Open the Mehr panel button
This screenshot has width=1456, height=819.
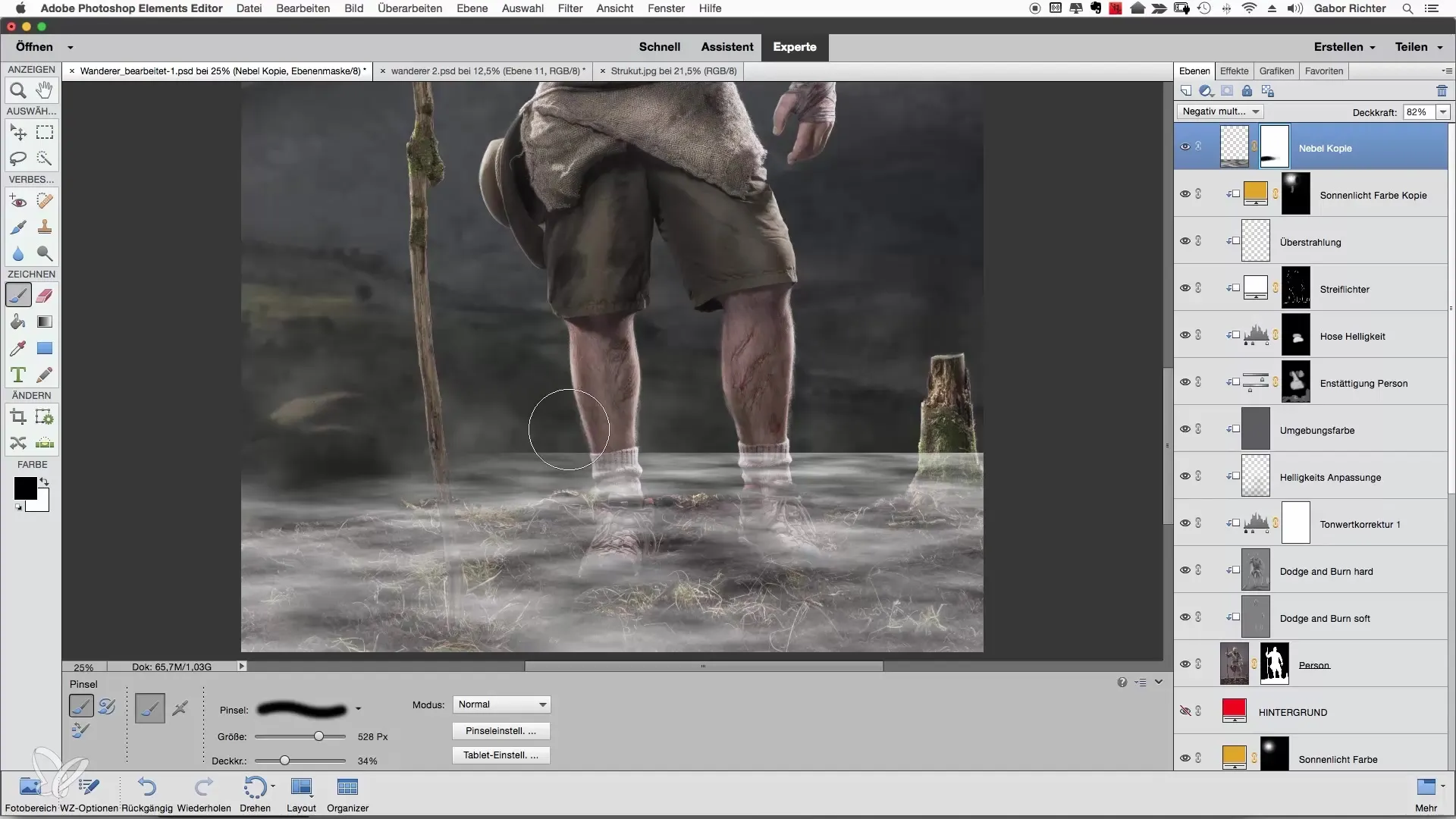tap(1426, 794)
